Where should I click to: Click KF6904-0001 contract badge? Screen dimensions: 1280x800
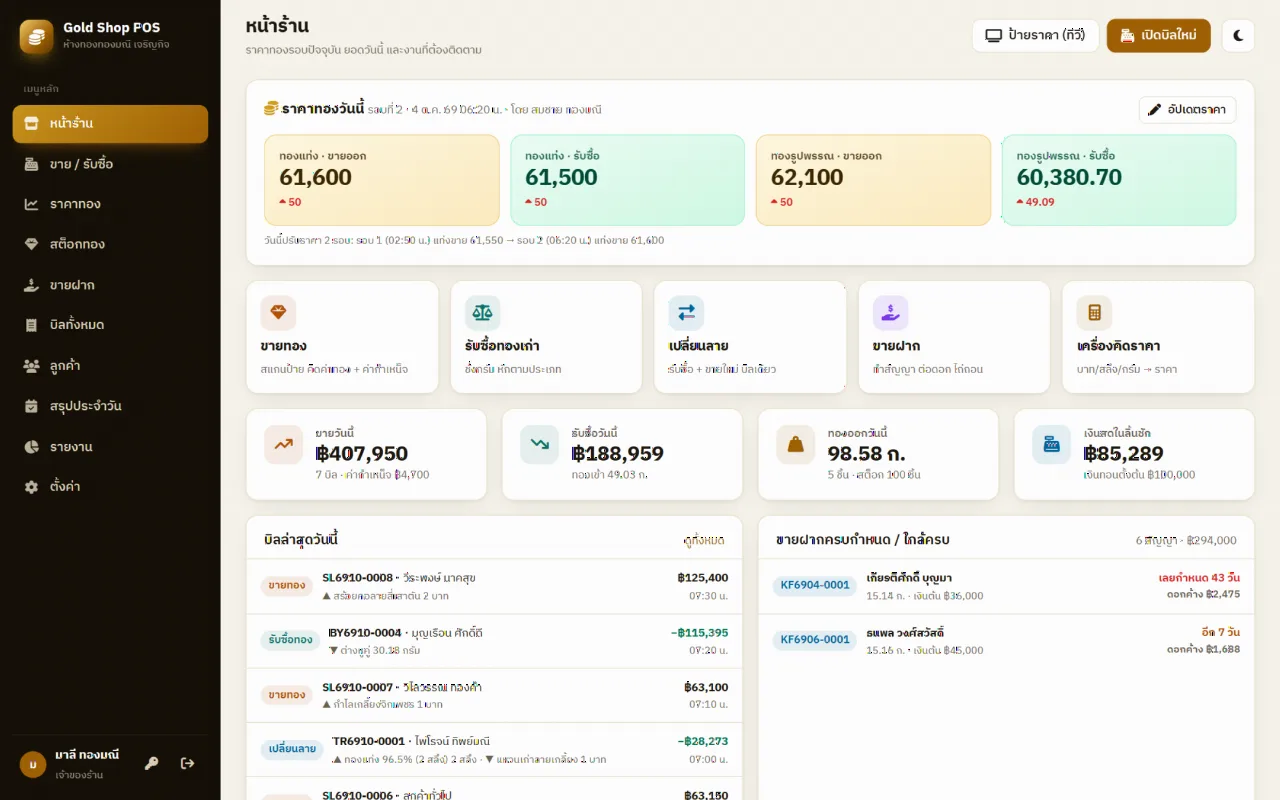point(815,585)
